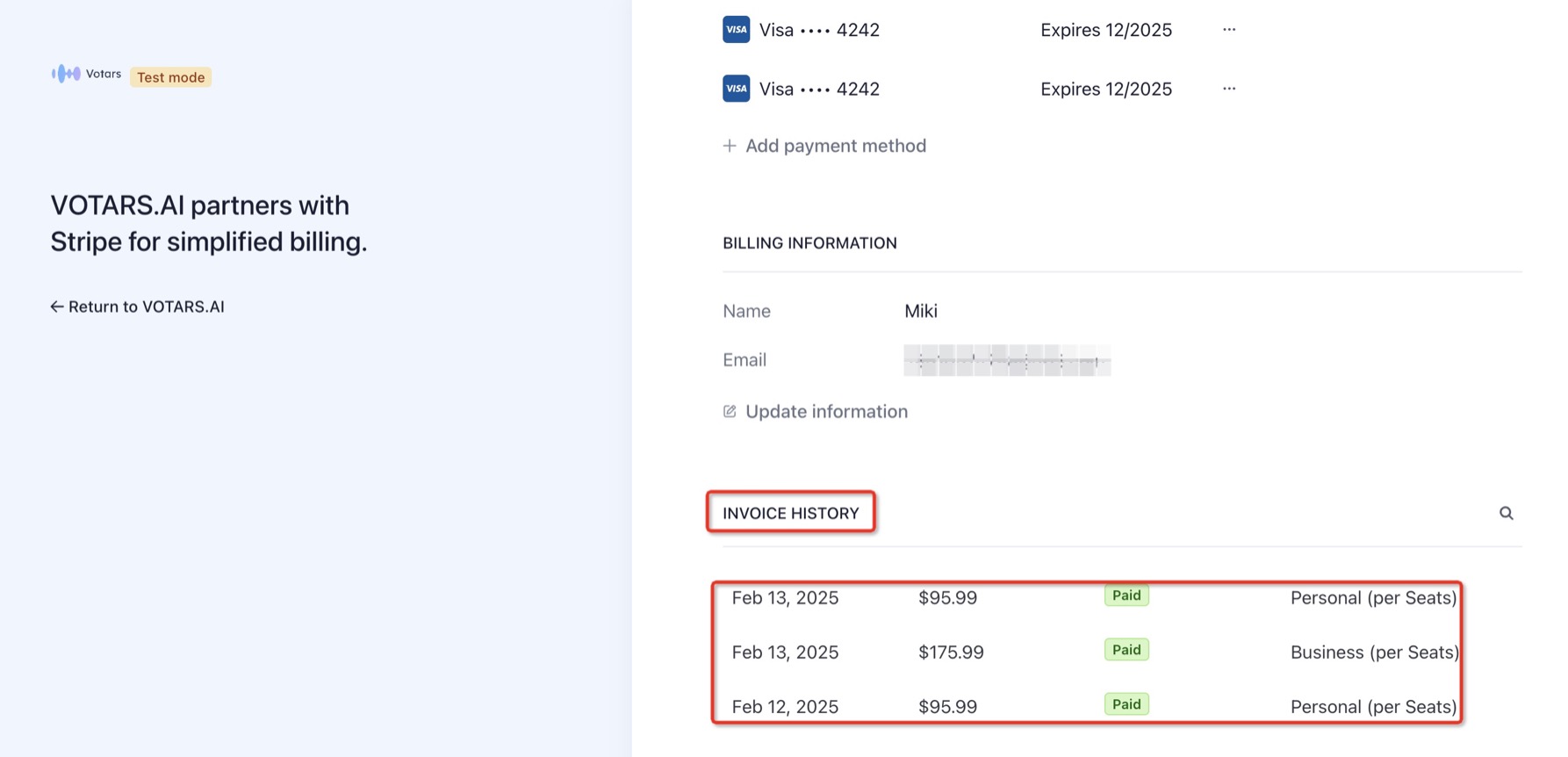This screenshot has width=1568, height=757.
Task: Click the first Expires 12/2025 text
Action: point(1106,30)
